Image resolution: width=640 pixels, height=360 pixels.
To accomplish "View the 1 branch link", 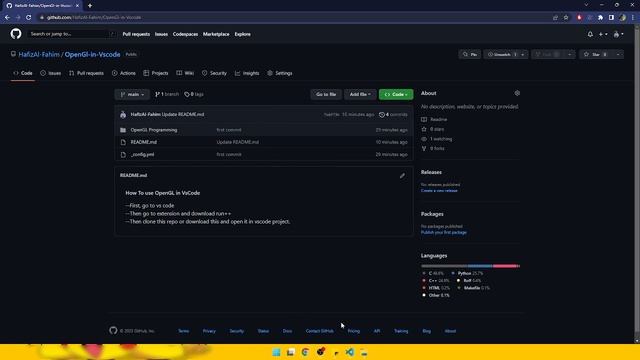I will [x=167, y=94].
